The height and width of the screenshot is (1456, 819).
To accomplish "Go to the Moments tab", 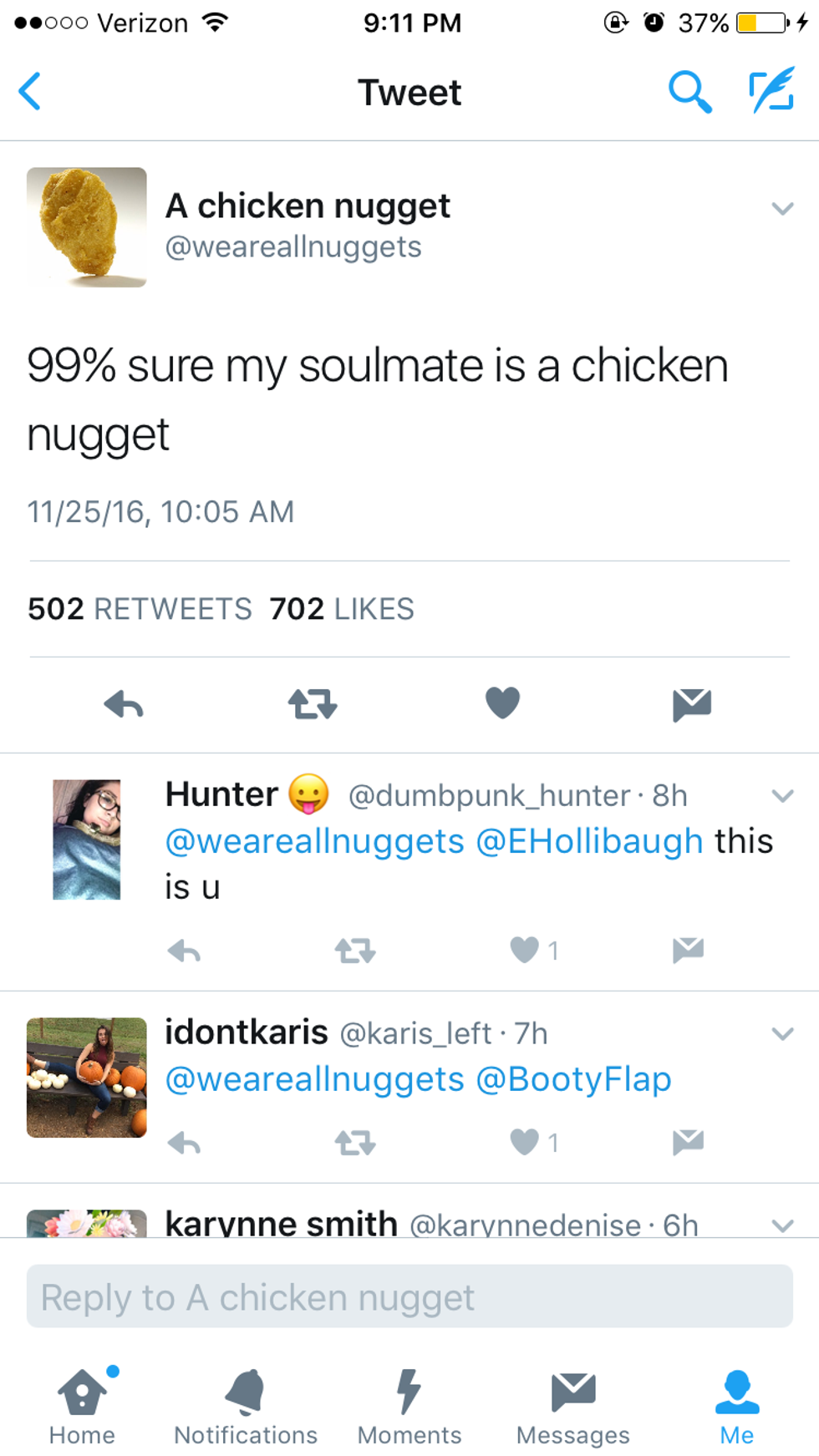I will [409, 1407].
